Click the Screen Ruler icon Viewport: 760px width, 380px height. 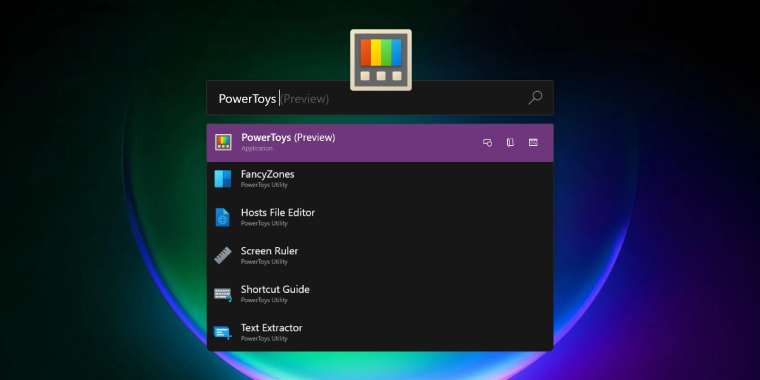coord(223,255)
